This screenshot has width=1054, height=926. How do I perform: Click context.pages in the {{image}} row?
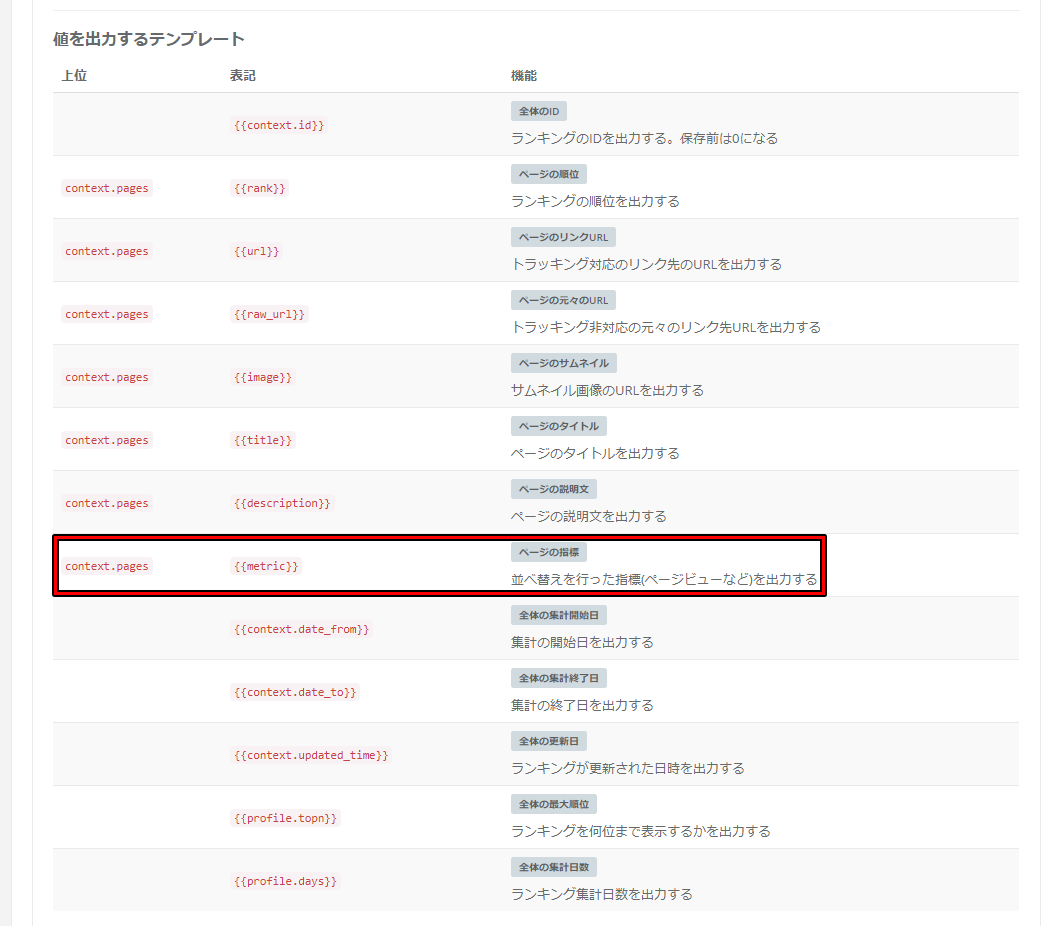coord(107,378)
